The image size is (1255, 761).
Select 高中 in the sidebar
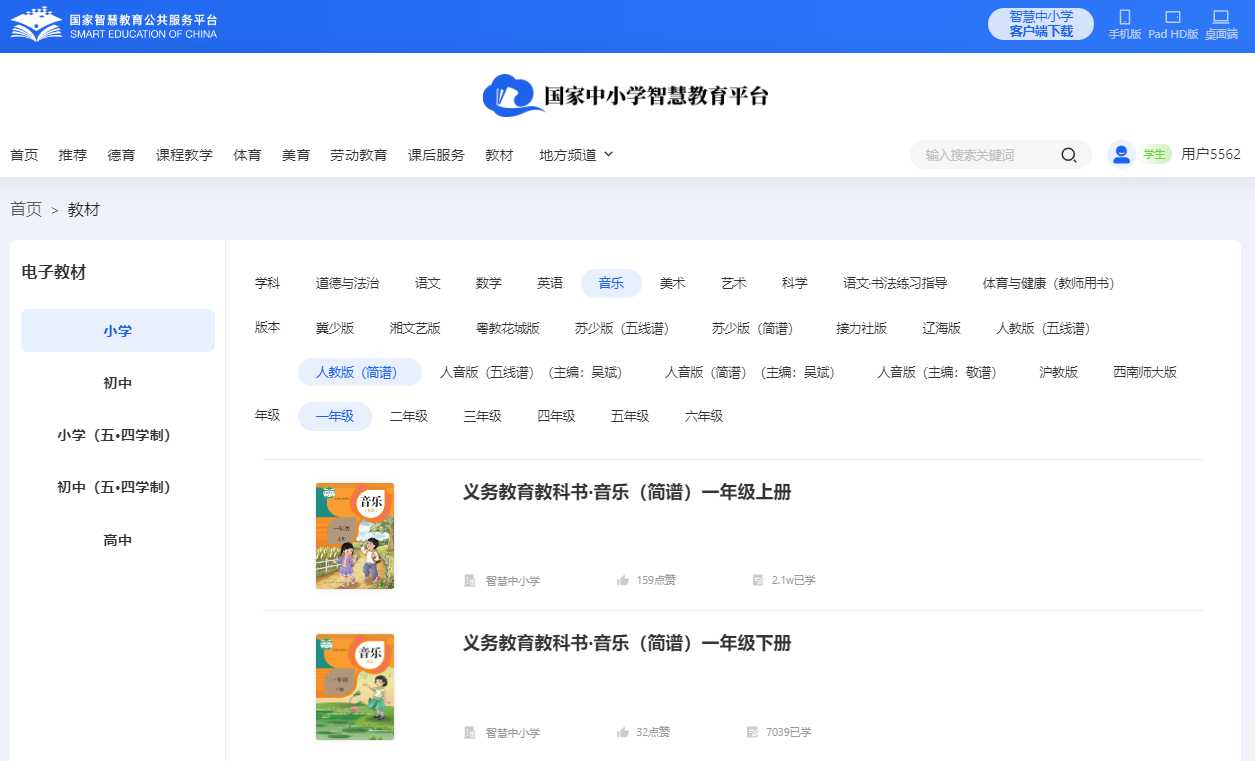[118, 540]
